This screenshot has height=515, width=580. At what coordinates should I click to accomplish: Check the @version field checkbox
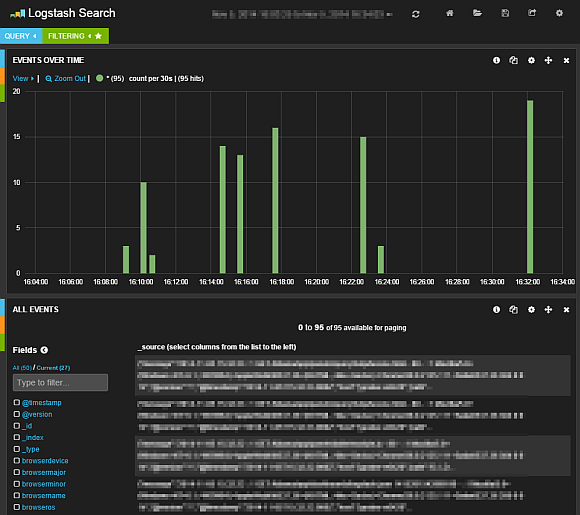(x=17, y=414)
